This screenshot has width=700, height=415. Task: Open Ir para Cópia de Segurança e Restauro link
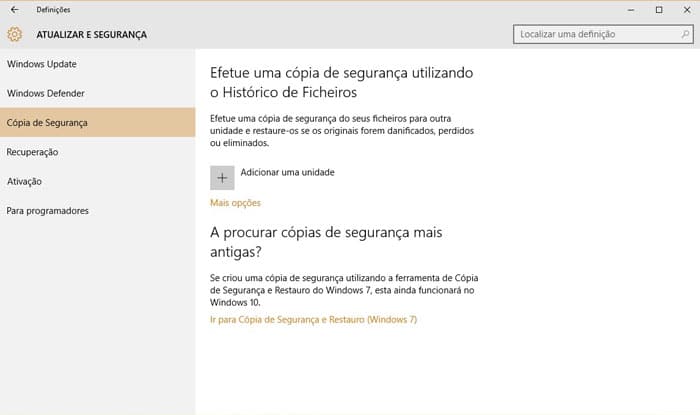pyautogui.click(x=313, y=320)
